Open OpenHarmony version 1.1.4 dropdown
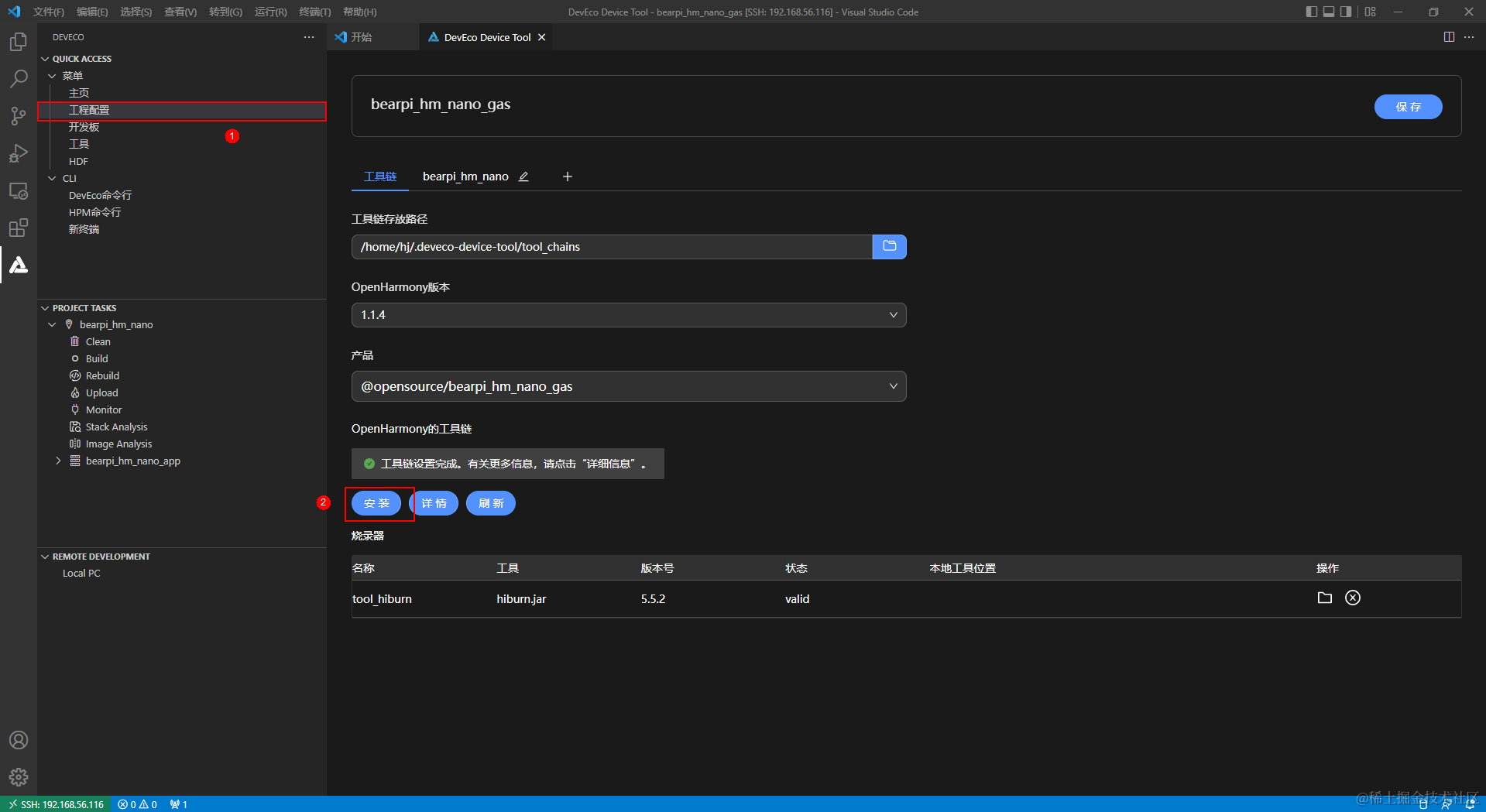1486x812 pixels. click(629, 315)
